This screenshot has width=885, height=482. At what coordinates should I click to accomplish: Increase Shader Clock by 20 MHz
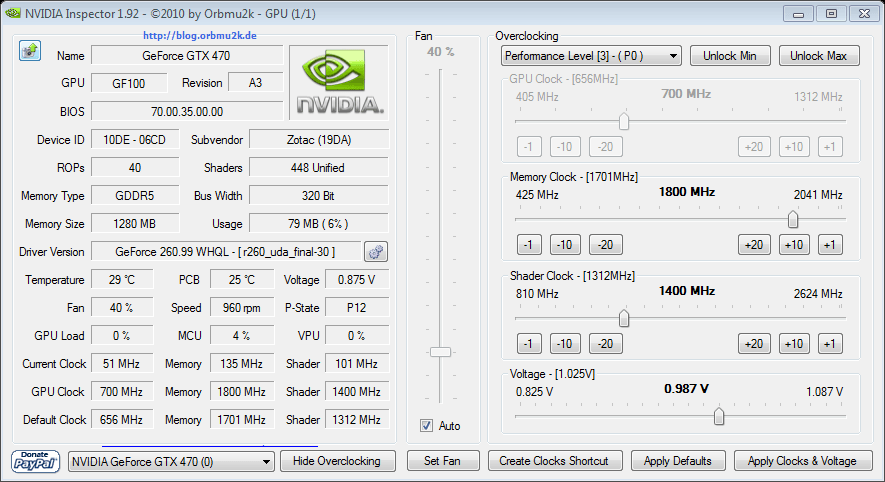pyautogui.click(x=754, y=344)
